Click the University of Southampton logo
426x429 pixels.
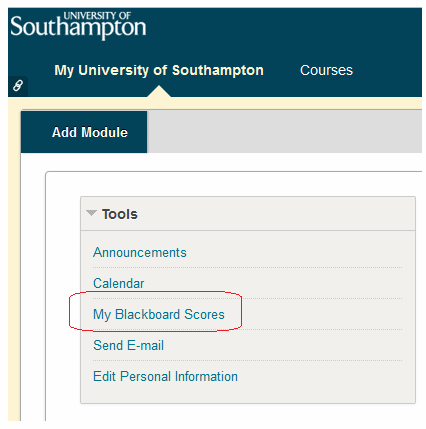[x=78, y=26]
